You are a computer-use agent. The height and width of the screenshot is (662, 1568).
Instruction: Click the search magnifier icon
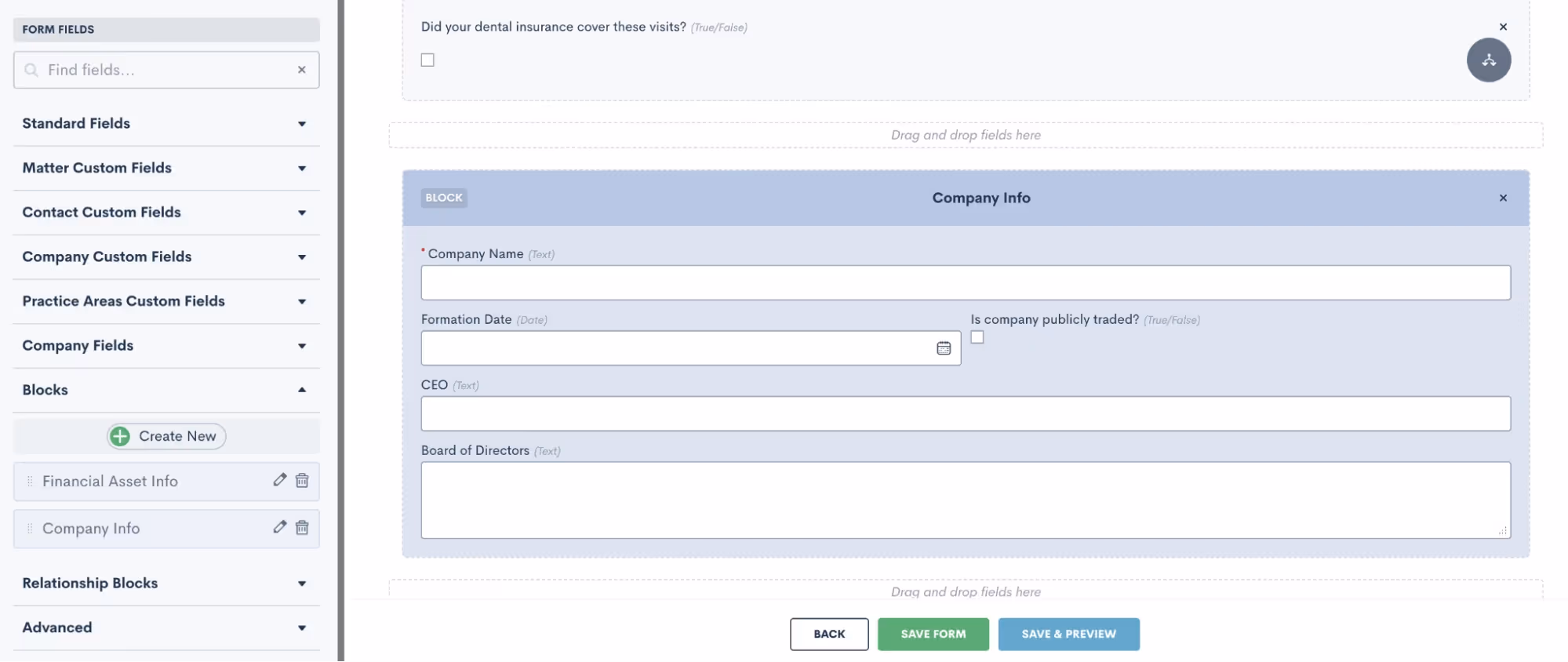(x=31, y=70)
